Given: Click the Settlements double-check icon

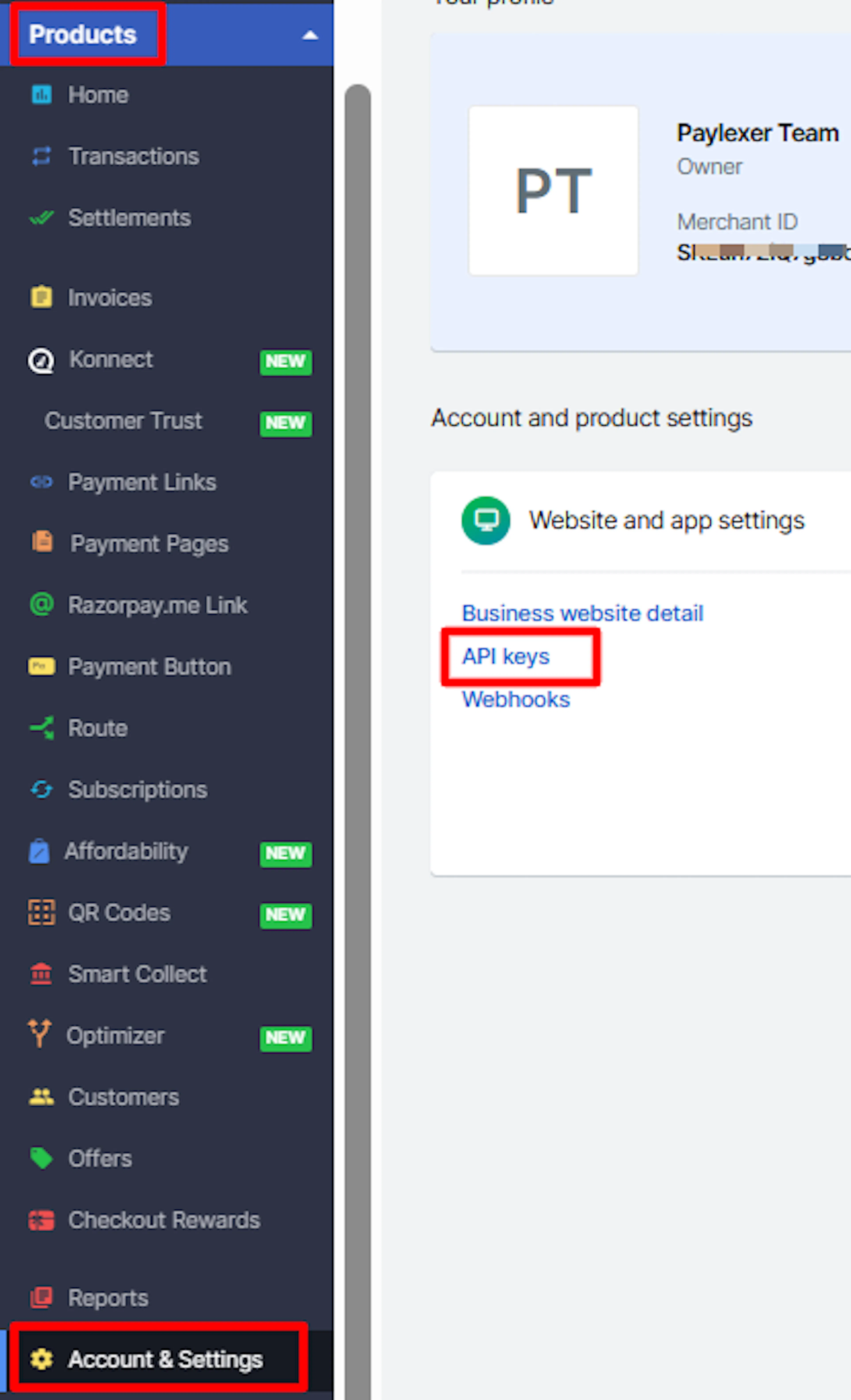Looking at the screenshot, I should [41, 218].
